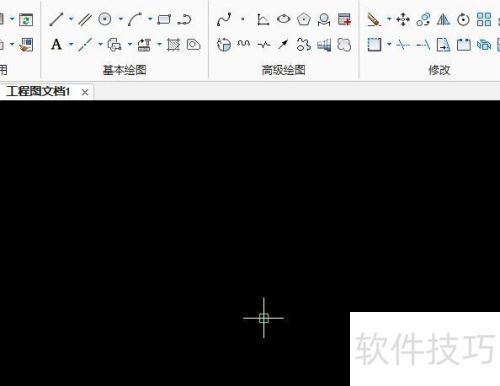Select the Ellipse drawing tool
This screenshot has width=500, height=386.
point(284,19)
